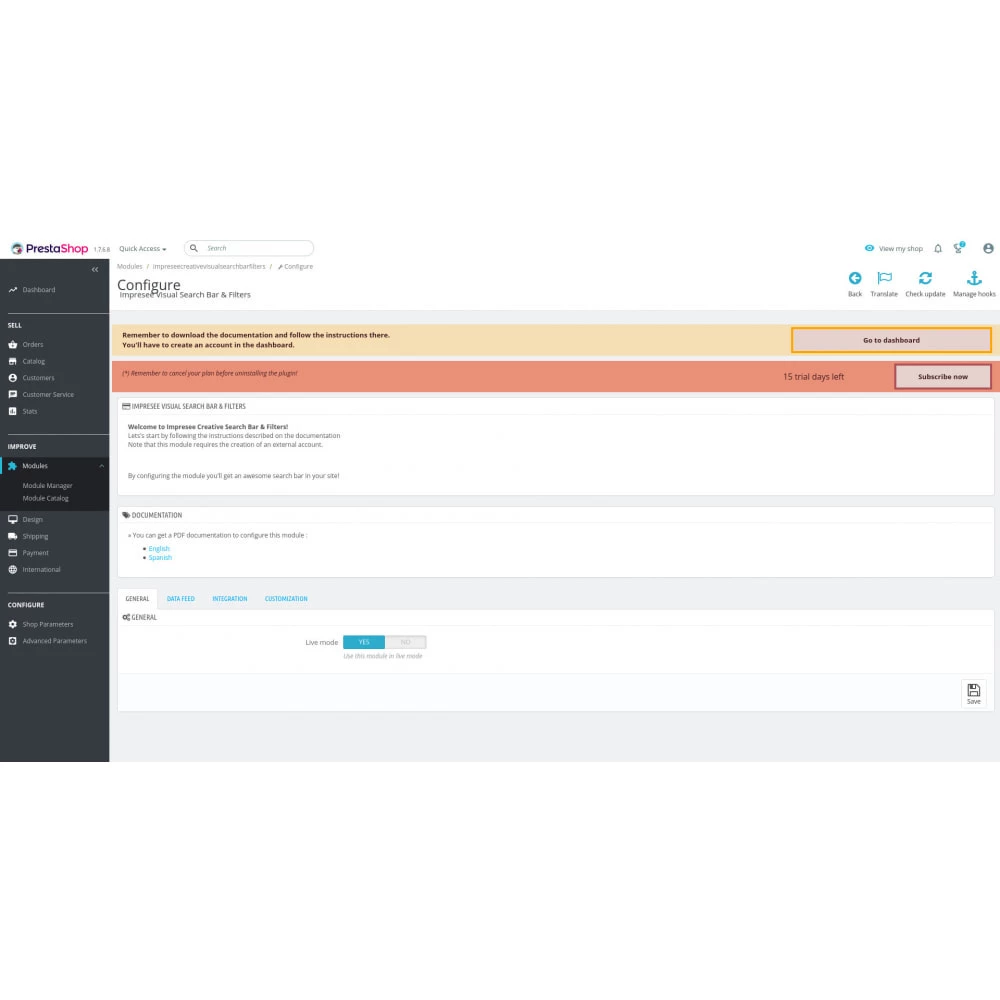Click the top Search field
Image resolution: width=1000 pixels, height=1000 pixels.
click(249, 248)
